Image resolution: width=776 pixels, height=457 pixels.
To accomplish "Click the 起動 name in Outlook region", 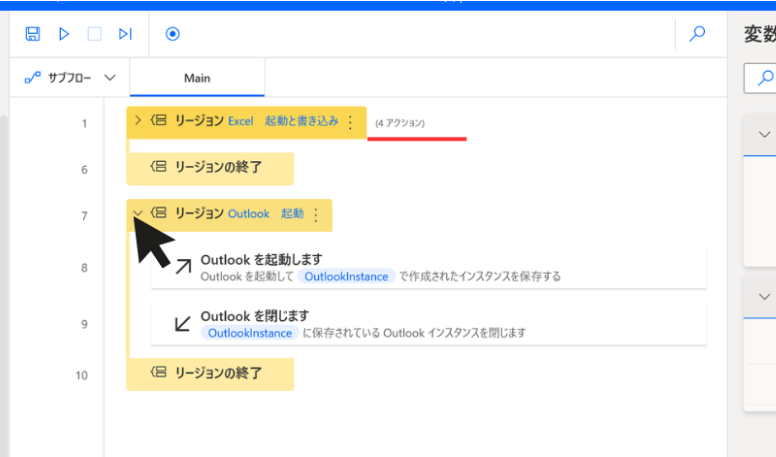I will [x=292, y=213].
